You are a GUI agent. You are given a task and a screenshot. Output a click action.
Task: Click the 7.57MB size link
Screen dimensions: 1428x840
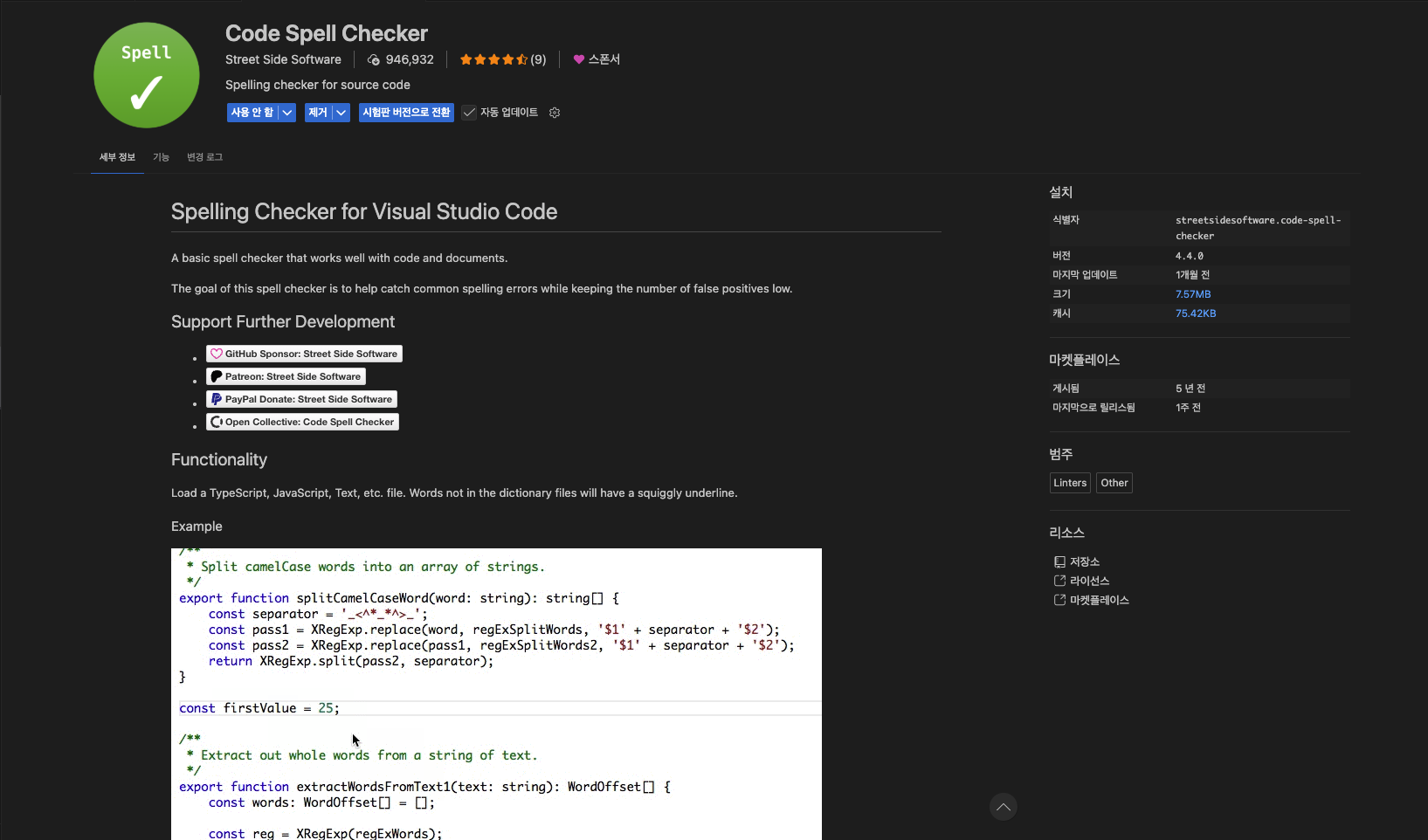click(x=1193, y=293)
